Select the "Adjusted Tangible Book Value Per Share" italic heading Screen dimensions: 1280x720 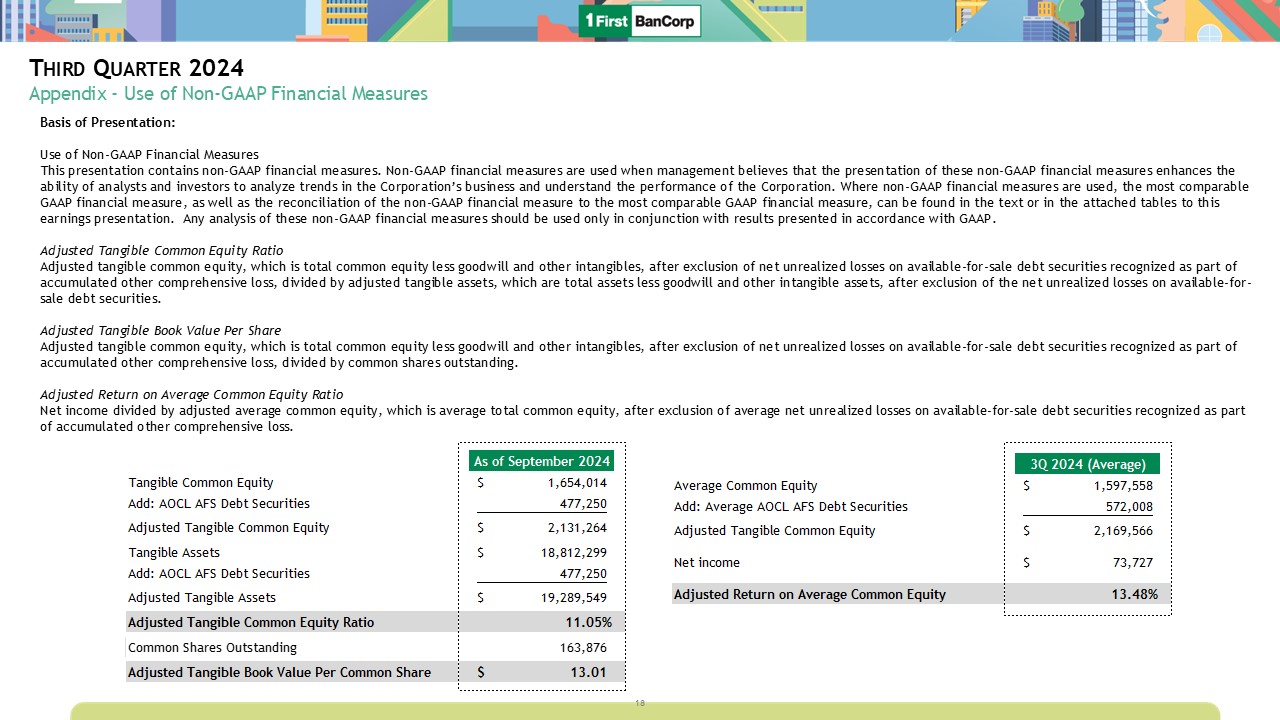point(160,330)
